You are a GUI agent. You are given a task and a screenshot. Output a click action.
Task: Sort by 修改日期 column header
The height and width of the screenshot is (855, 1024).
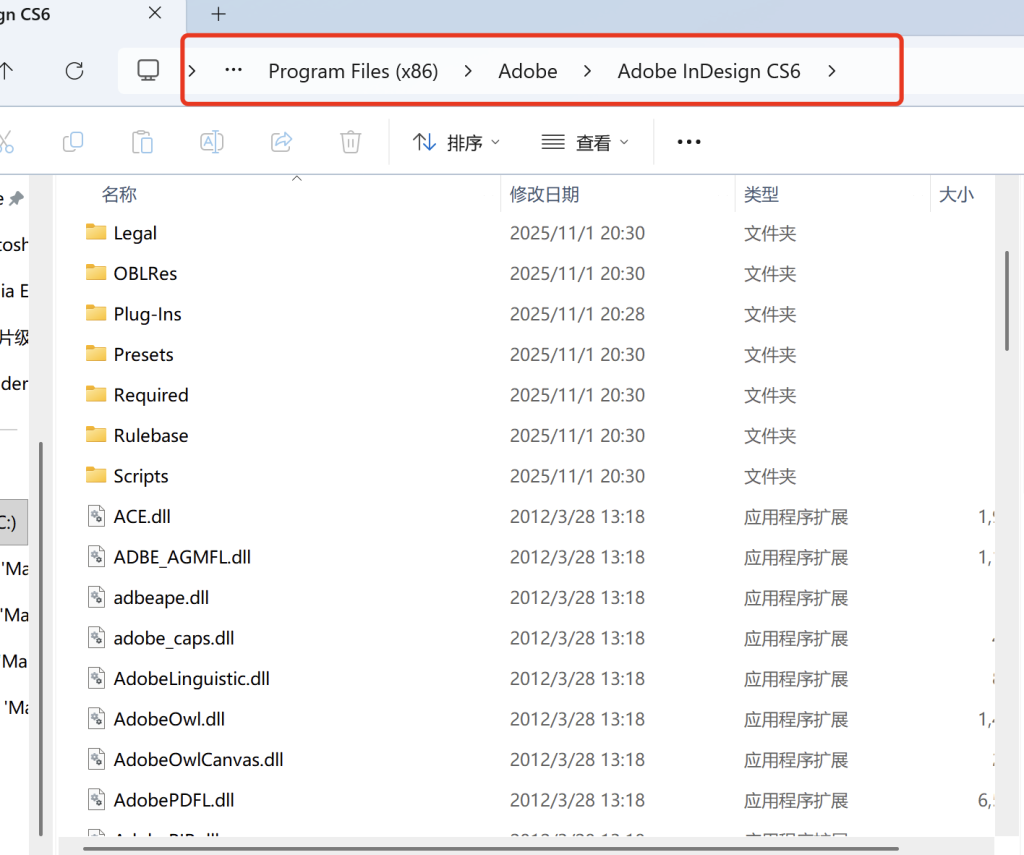pyautogui.click(x=545, y=195)
